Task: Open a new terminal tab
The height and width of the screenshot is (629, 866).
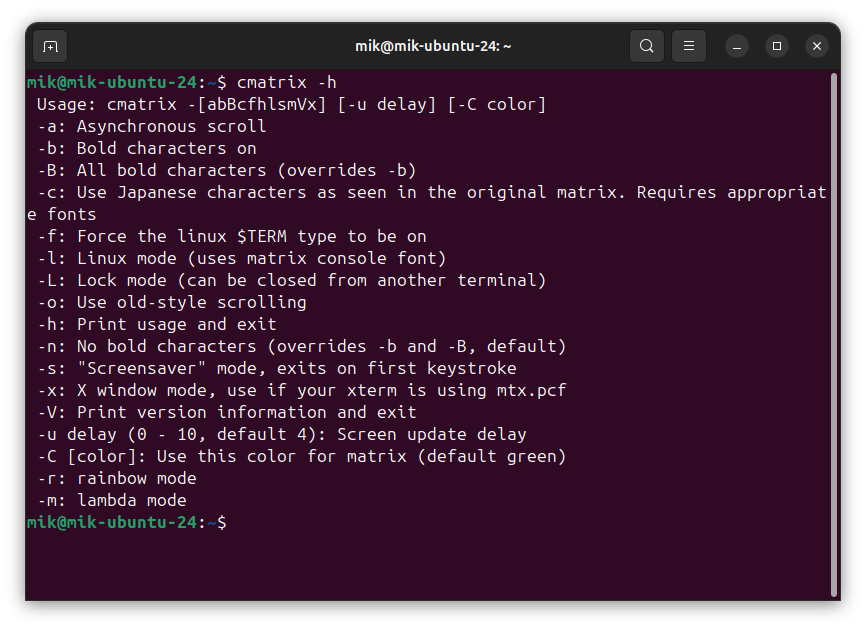Action: click(x=50, y=46)
